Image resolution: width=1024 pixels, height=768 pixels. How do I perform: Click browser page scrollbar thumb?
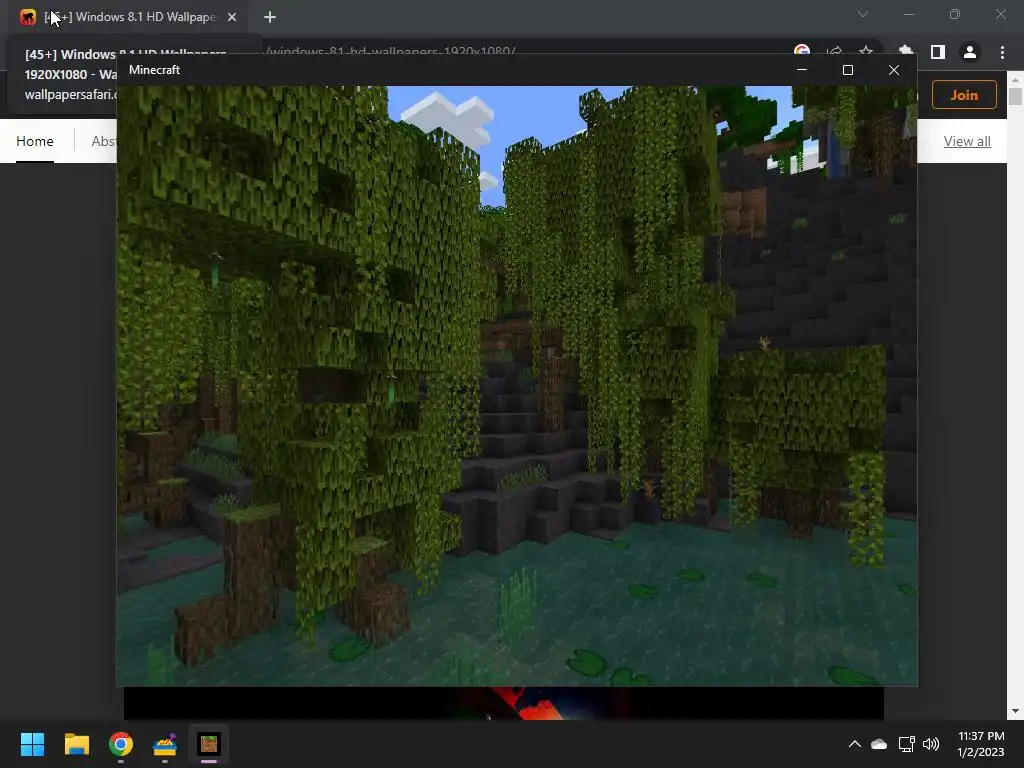point(1015,96)
